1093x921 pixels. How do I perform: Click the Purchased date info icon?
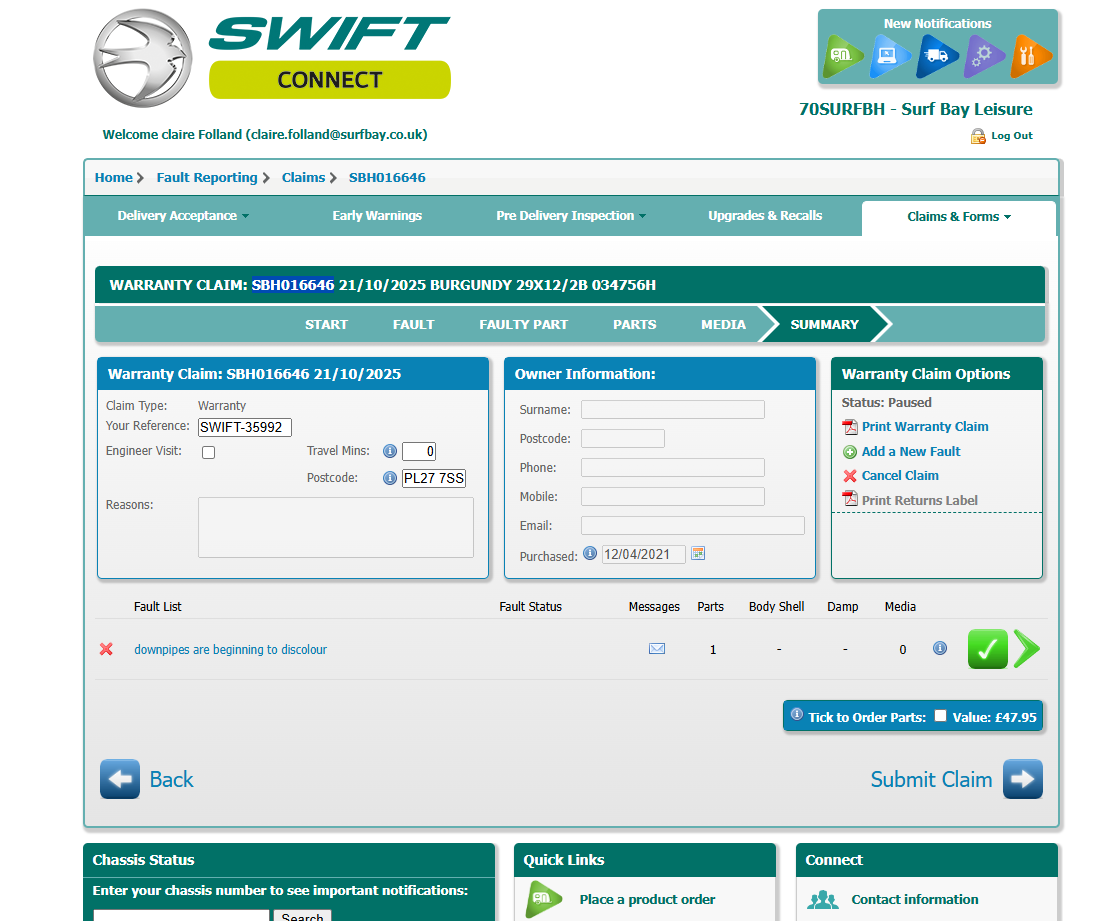coord(590,554)
